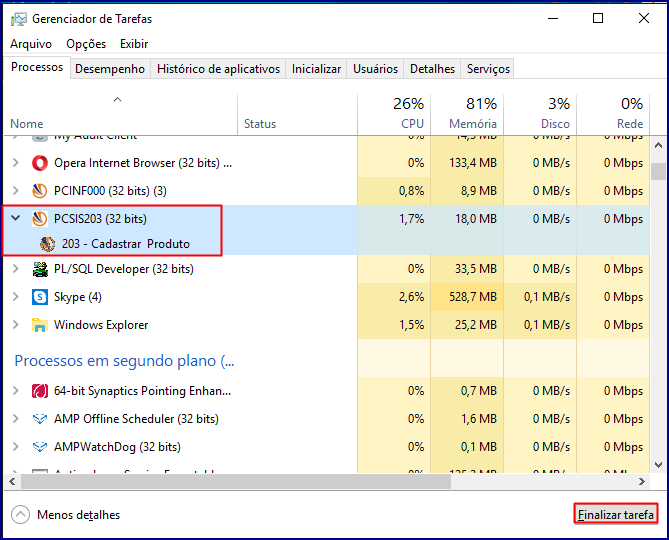
Task: Select the 203 - Cadastrar Produto text
Action: 125,244
